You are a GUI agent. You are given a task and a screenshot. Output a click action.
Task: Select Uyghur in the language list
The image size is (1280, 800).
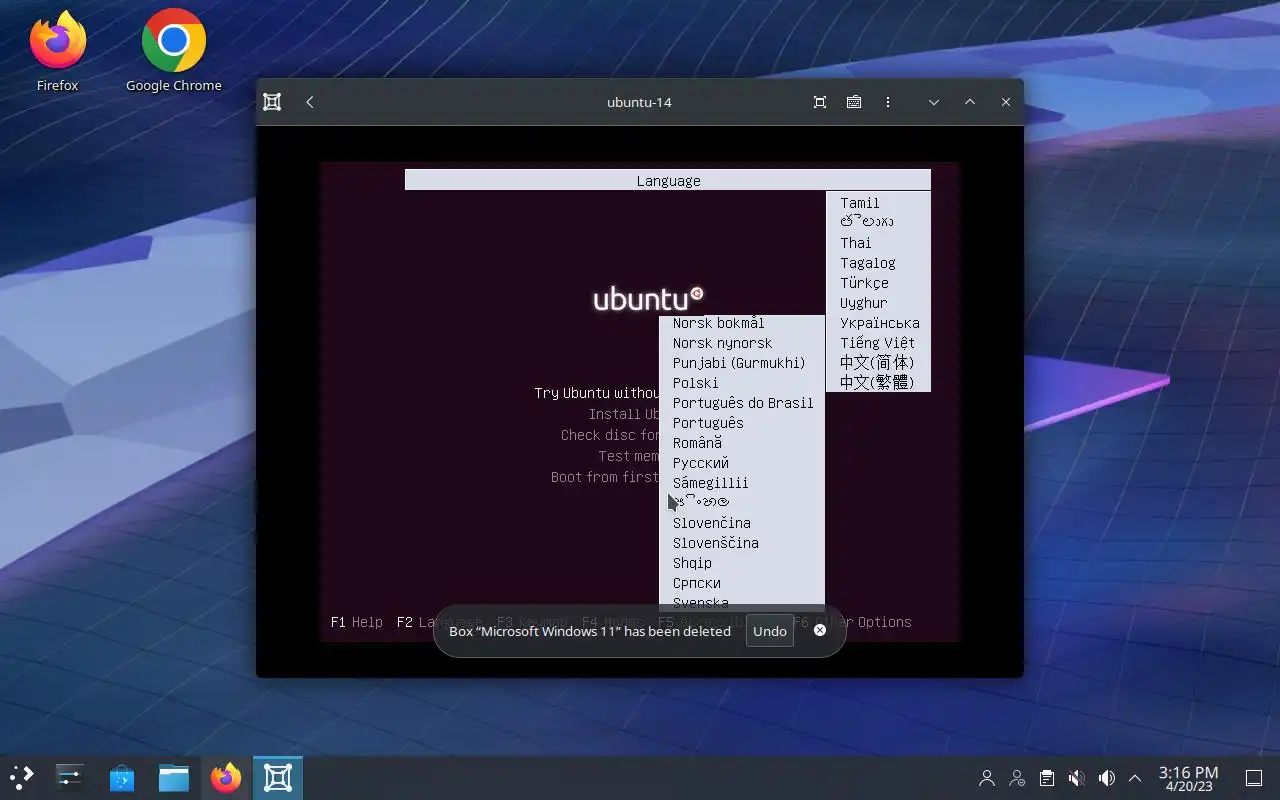[x=864, y=303]
